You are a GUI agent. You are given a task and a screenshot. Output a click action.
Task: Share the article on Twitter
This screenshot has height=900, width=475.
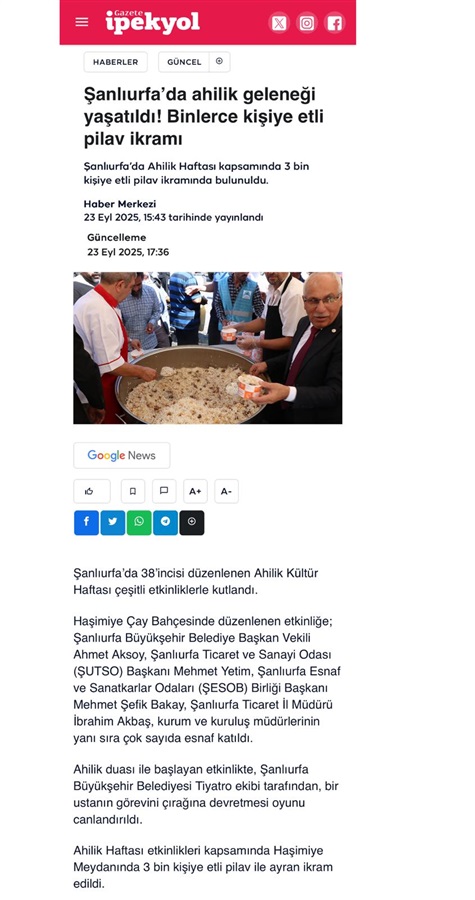(113, 522)
